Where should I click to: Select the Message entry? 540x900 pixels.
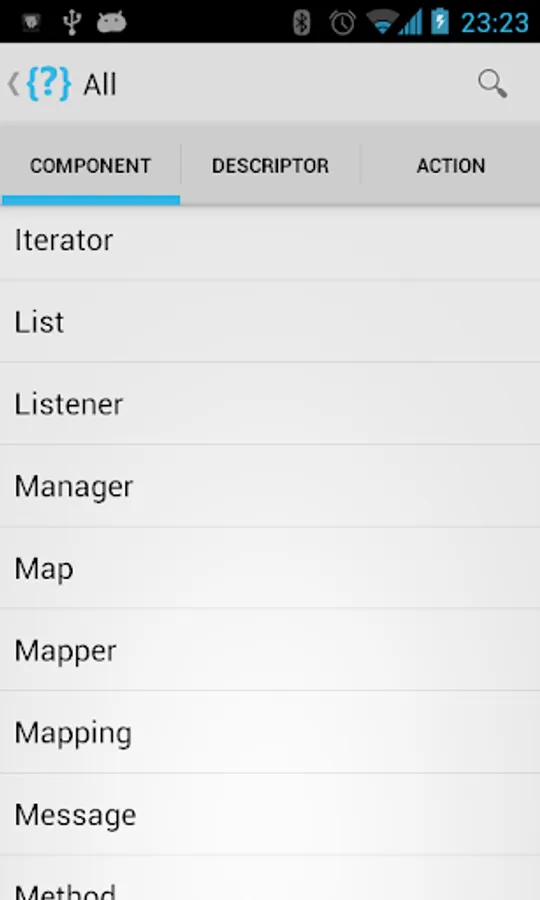click(270, 814)
